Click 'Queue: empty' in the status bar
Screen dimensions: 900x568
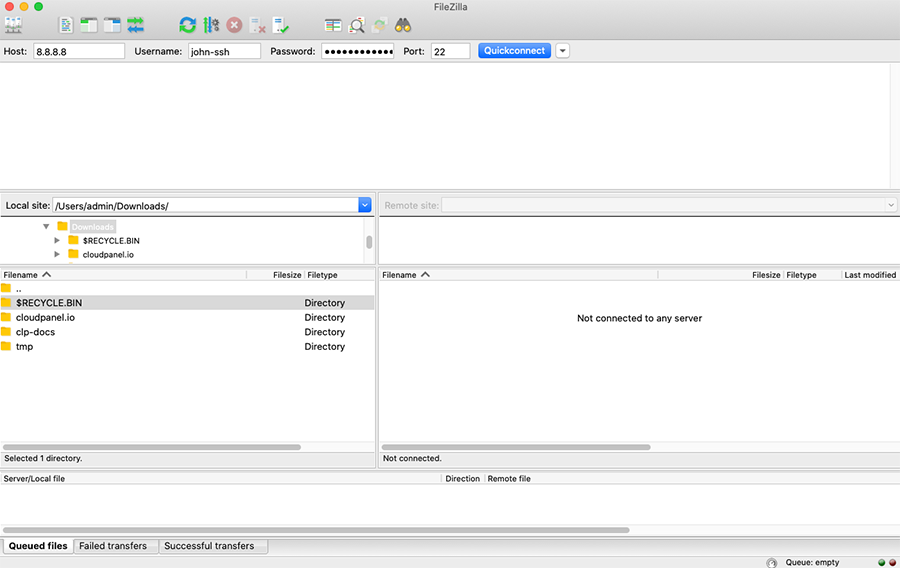pyautogui.click(x=812, y=563)
